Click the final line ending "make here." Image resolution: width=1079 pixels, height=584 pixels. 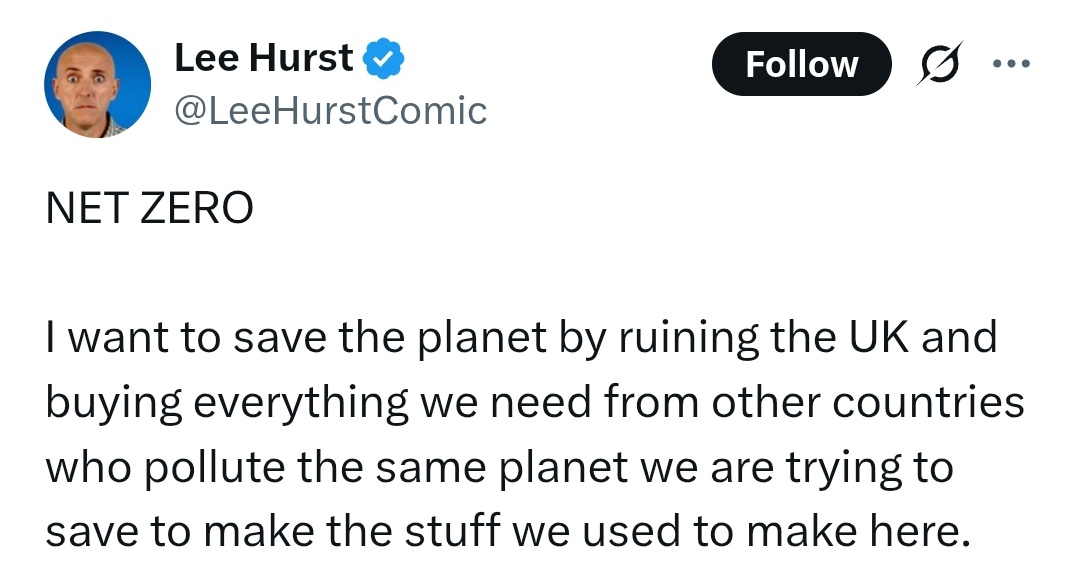coord(508,532)
